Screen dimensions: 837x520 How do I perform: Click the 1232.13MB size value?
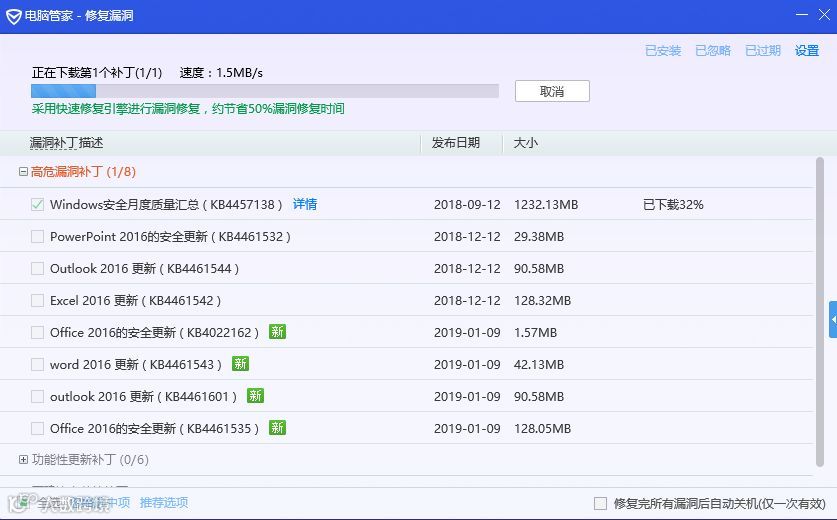pos(546,204)
